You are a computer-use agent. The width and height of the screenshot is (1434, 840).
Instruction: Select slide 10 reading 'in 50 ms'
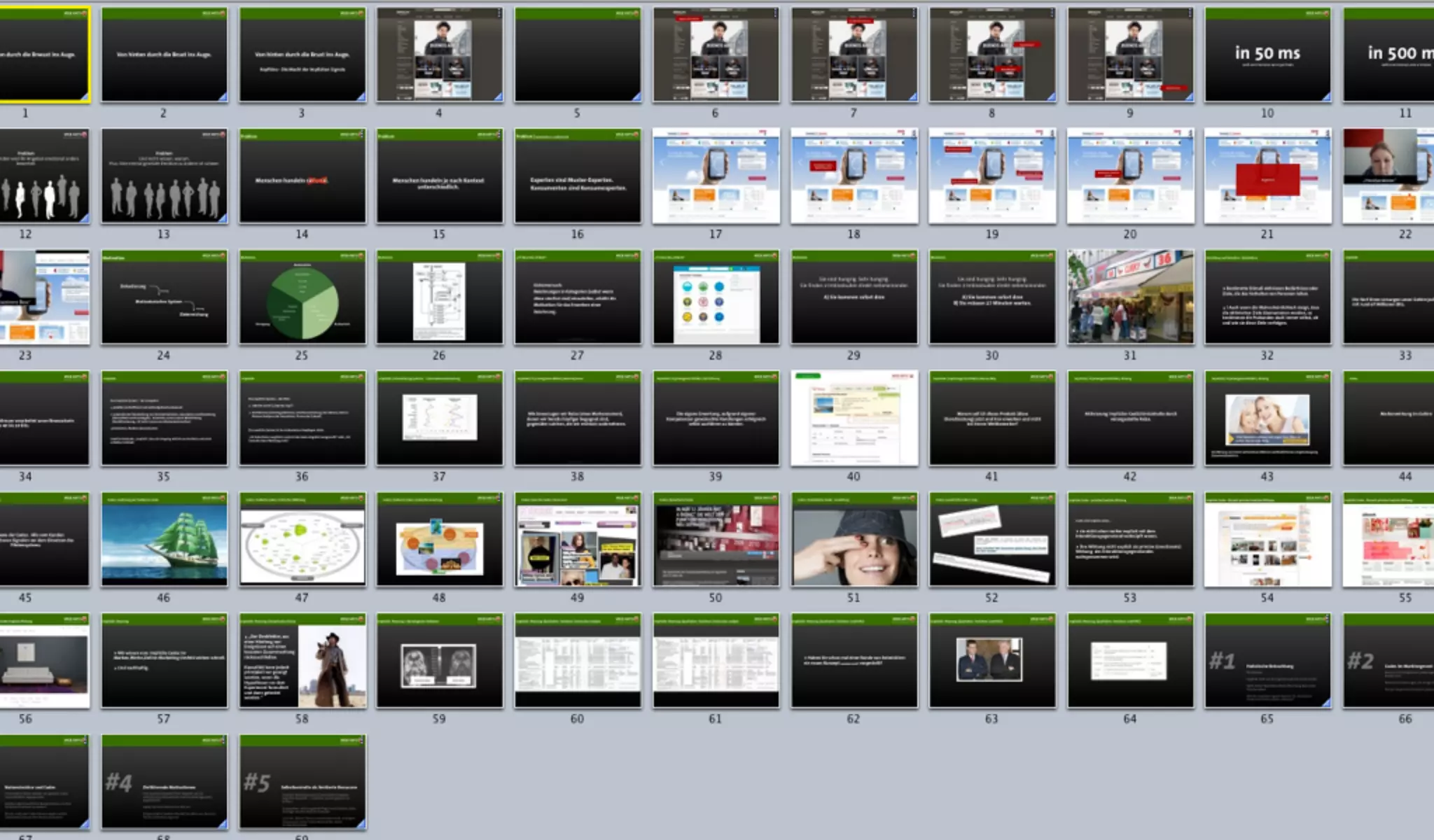(x=1267, y=55)
